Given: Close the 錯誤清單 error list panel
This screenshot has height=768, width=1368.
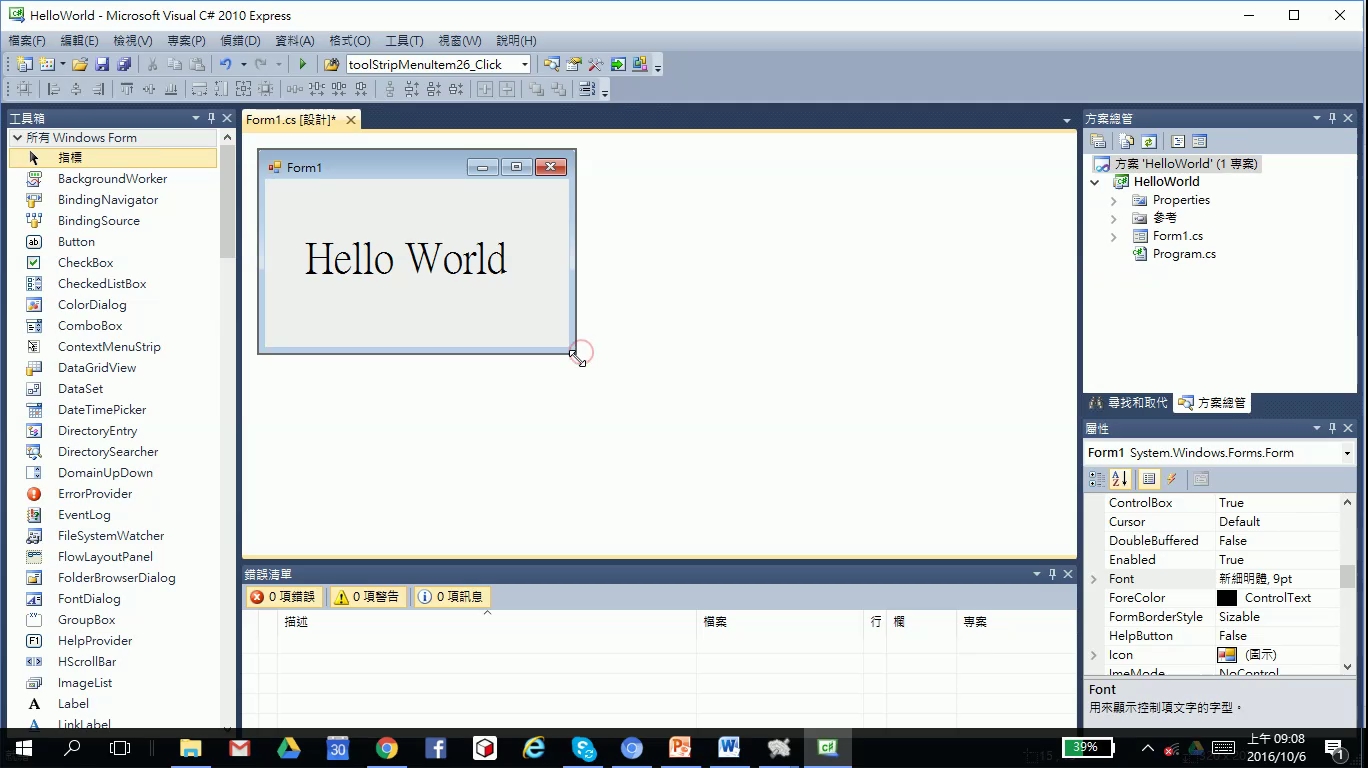Looking at the screenshot, I should tap(1068, 574).
